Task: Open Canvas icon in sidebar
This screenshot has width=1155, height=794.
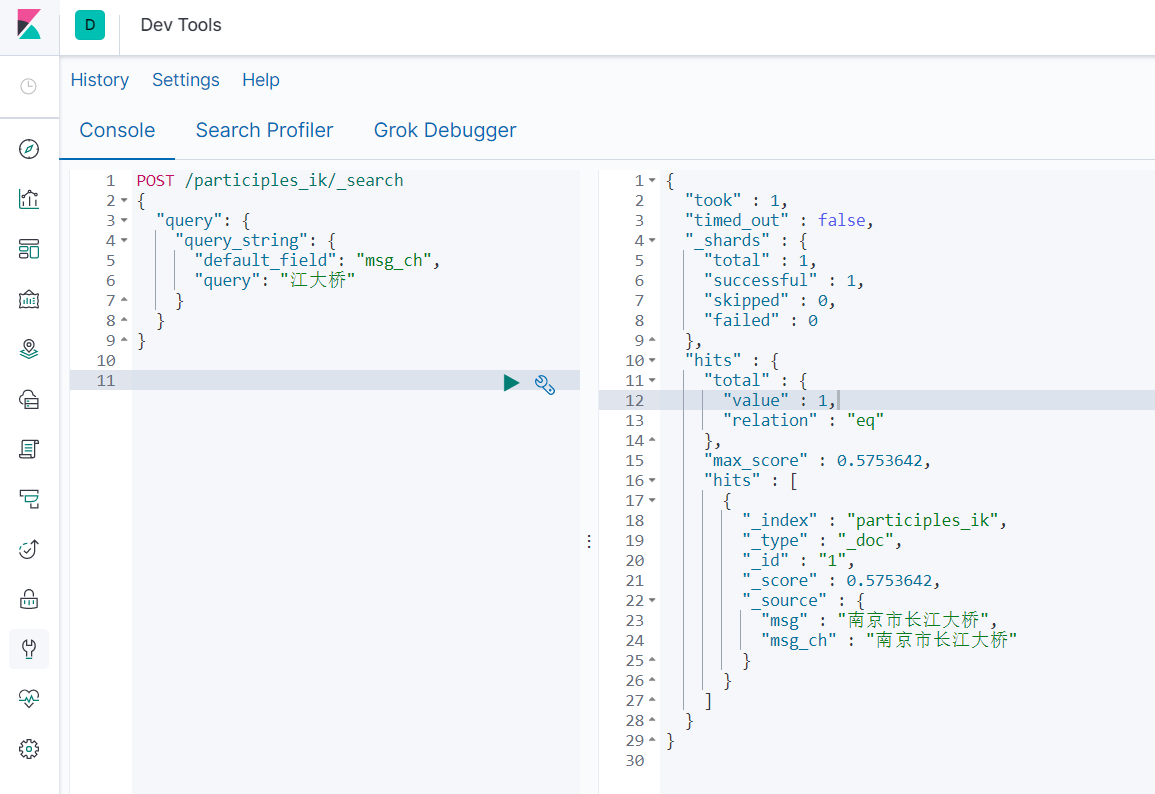Action: click(x=29, y=299)
